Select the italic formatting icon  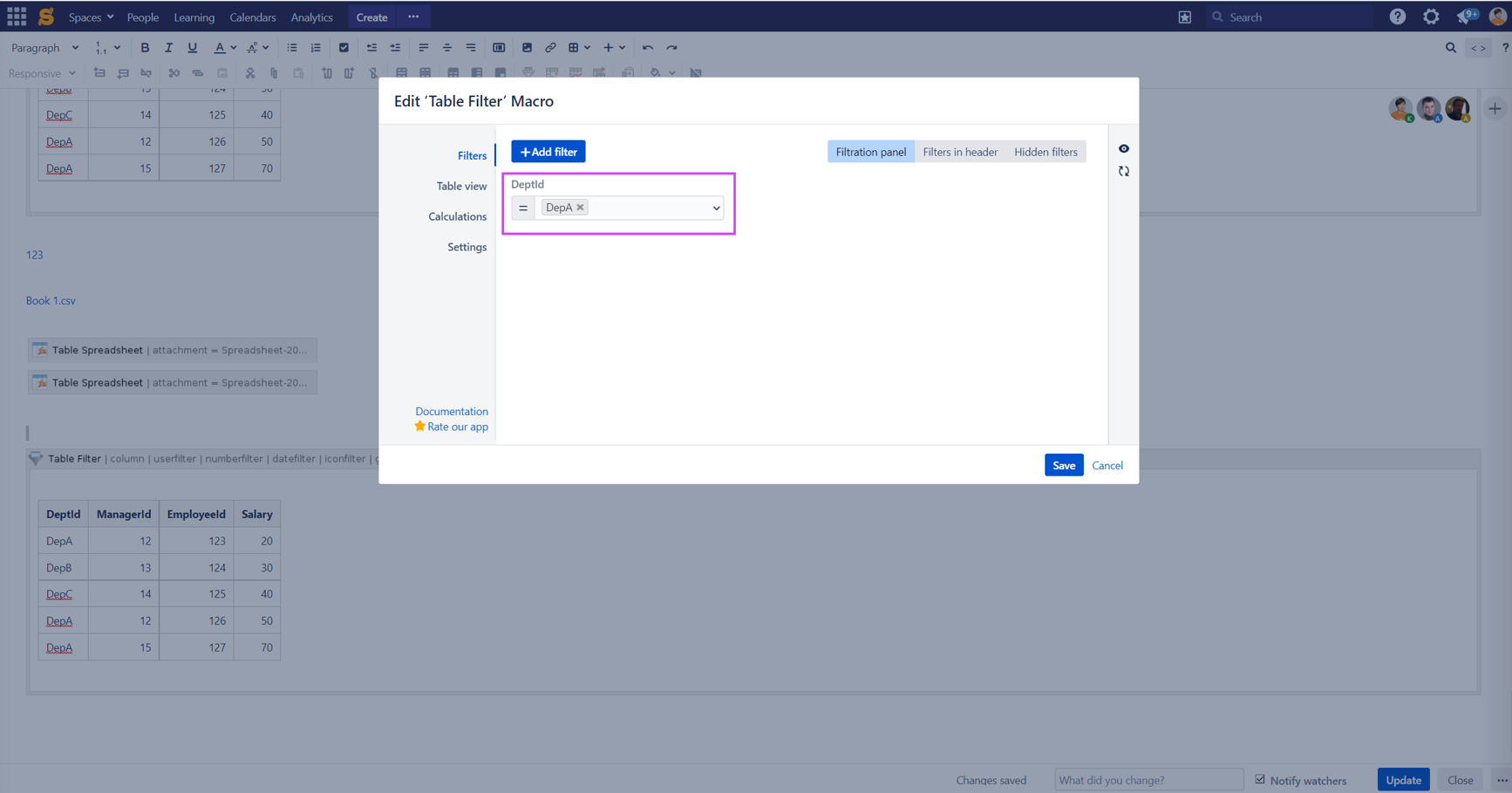pyautogui.click(x=168, y=48)
